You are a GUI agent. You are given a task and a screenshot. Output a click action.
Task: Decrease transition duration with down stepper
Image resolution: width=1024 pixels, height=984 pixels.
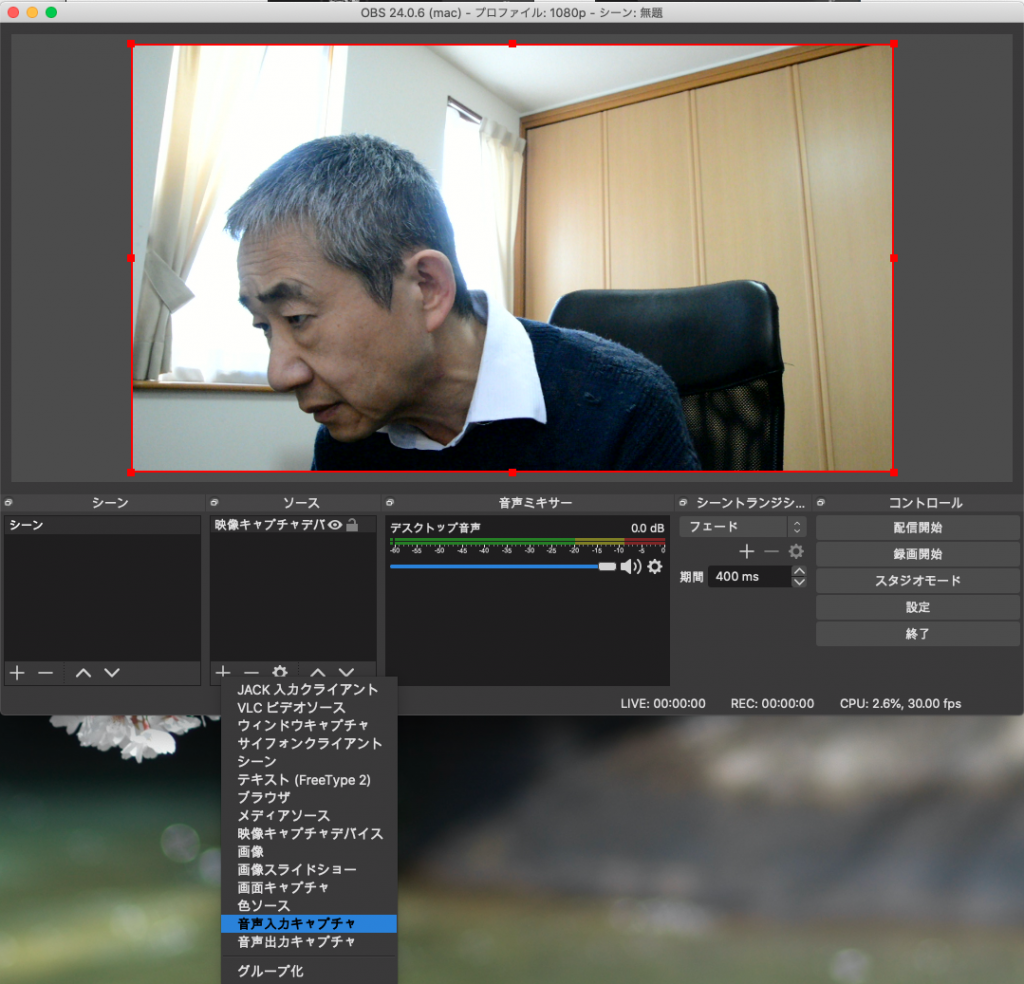798,582
